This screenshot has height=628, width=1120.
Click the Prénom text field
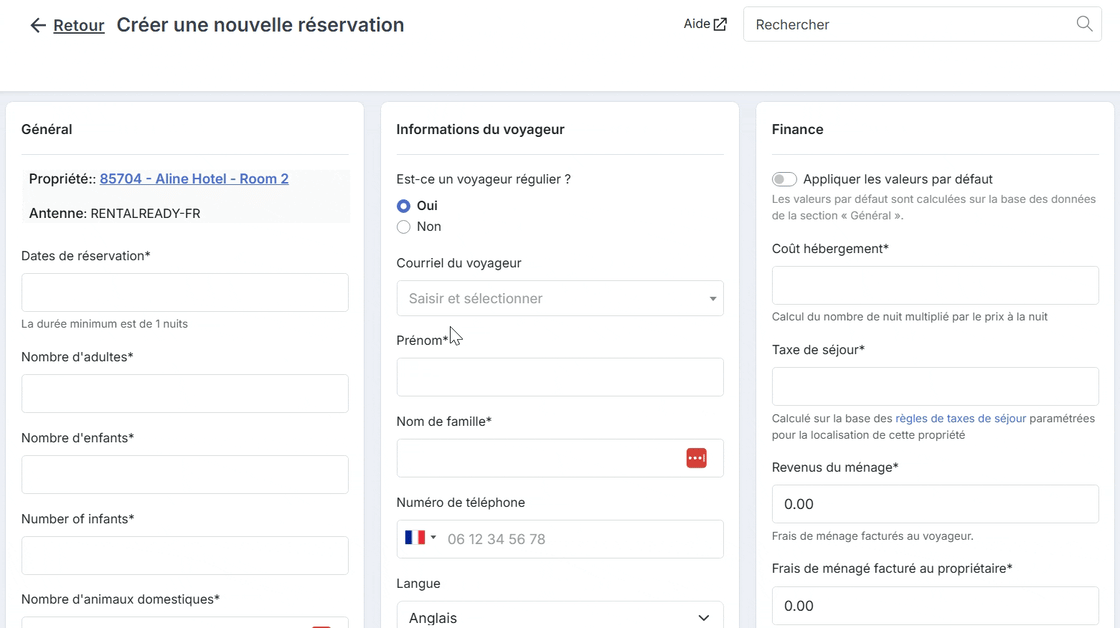[x=559, y=377]
